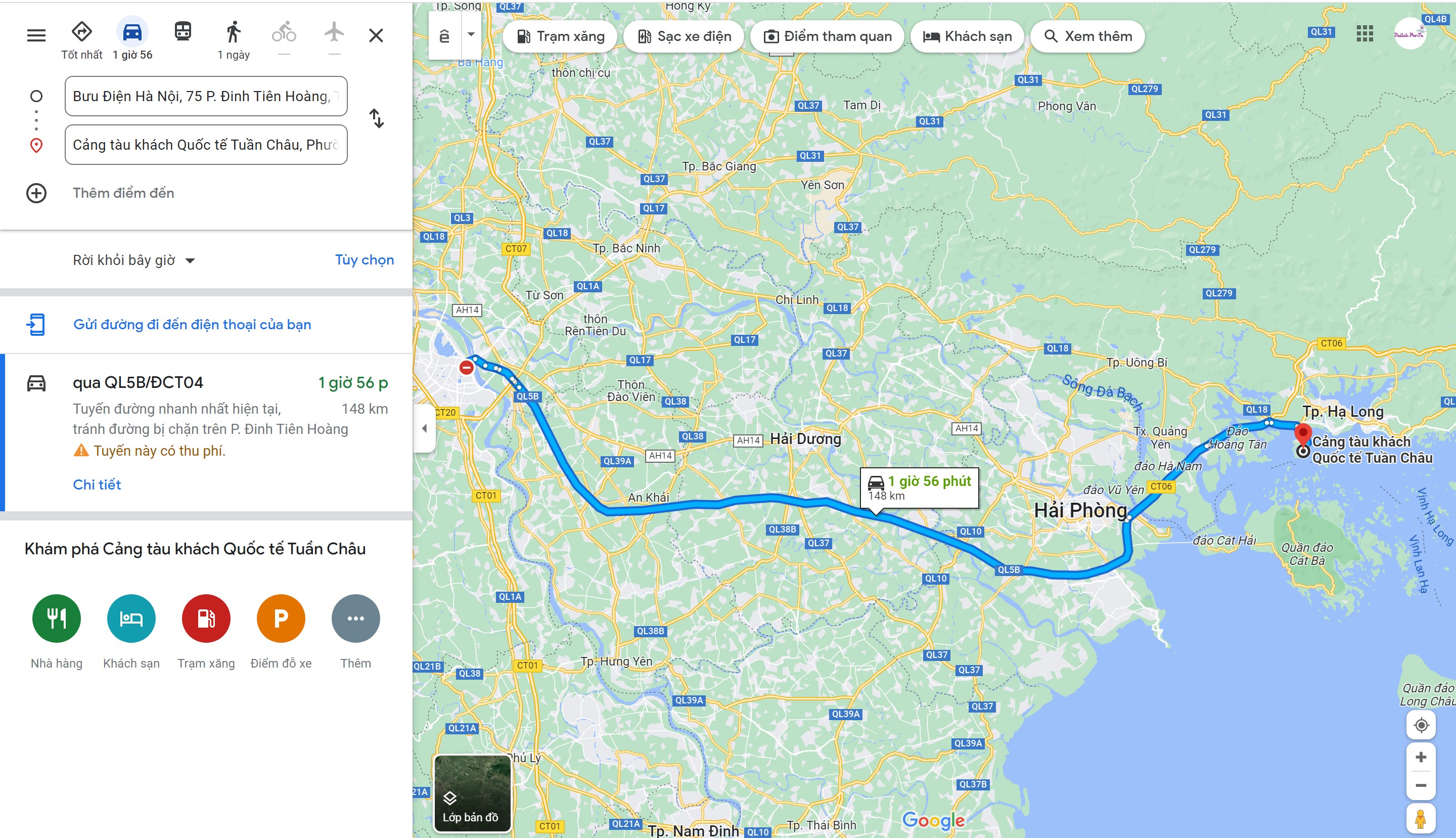Collapse the side panel arrow

coord(424,428)
